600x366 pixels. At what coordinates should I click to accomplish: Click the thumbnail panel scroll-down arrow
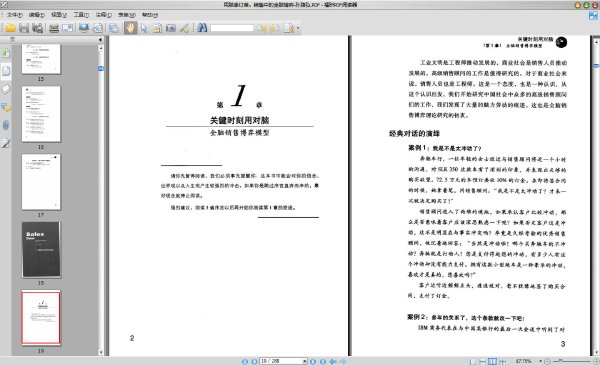(x=101, y=352)
